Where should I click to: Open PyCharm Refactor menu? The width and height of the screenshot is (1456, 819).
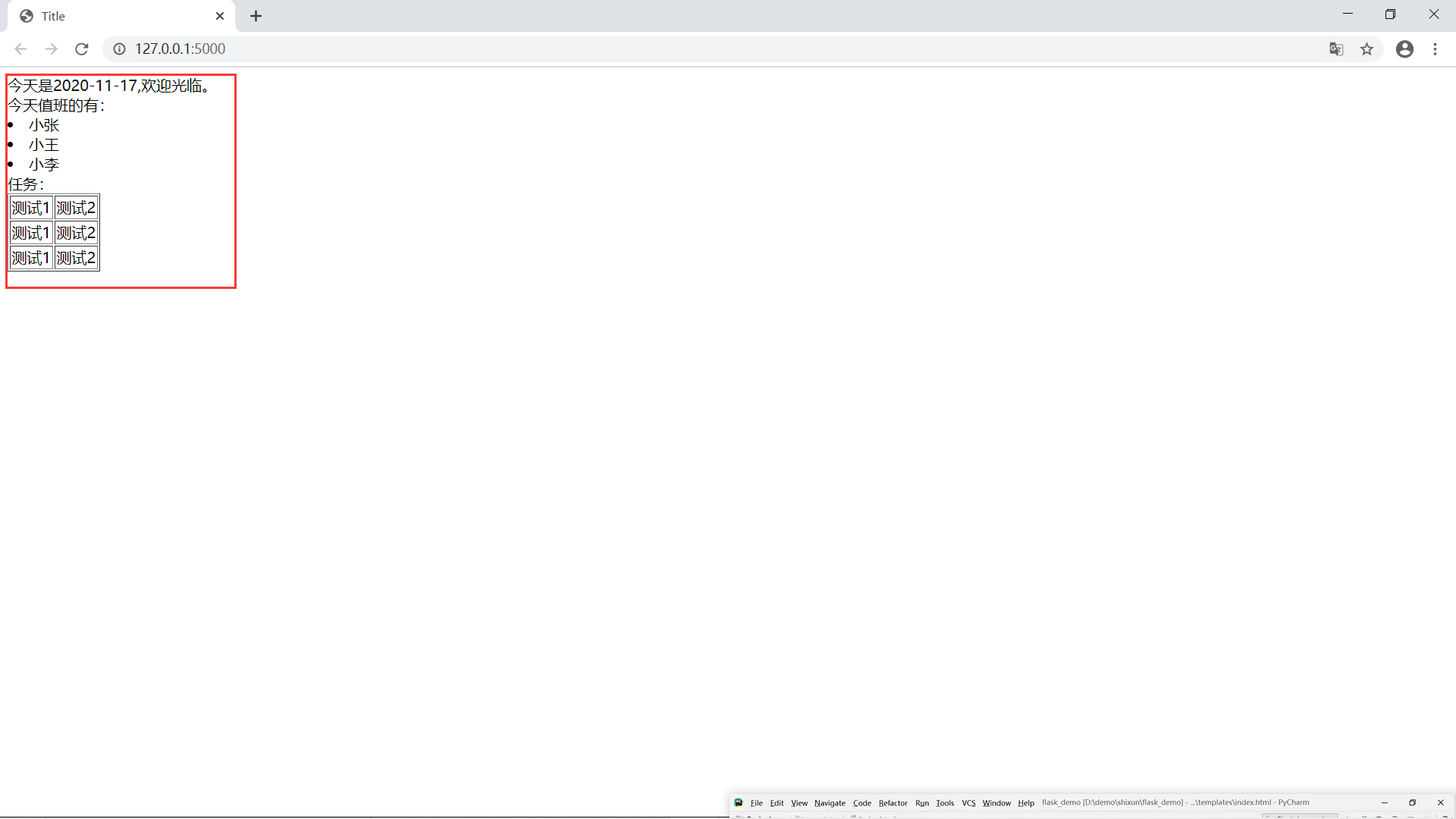coord(893,803)
